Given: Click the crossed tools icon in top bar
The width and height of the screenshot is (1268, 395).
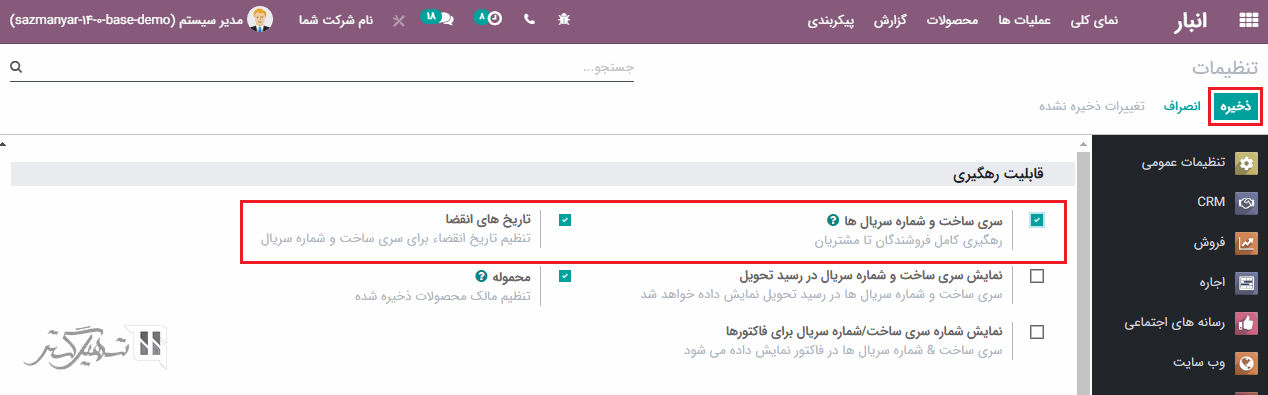Looking at the screenshot, I should click(398, 20).
